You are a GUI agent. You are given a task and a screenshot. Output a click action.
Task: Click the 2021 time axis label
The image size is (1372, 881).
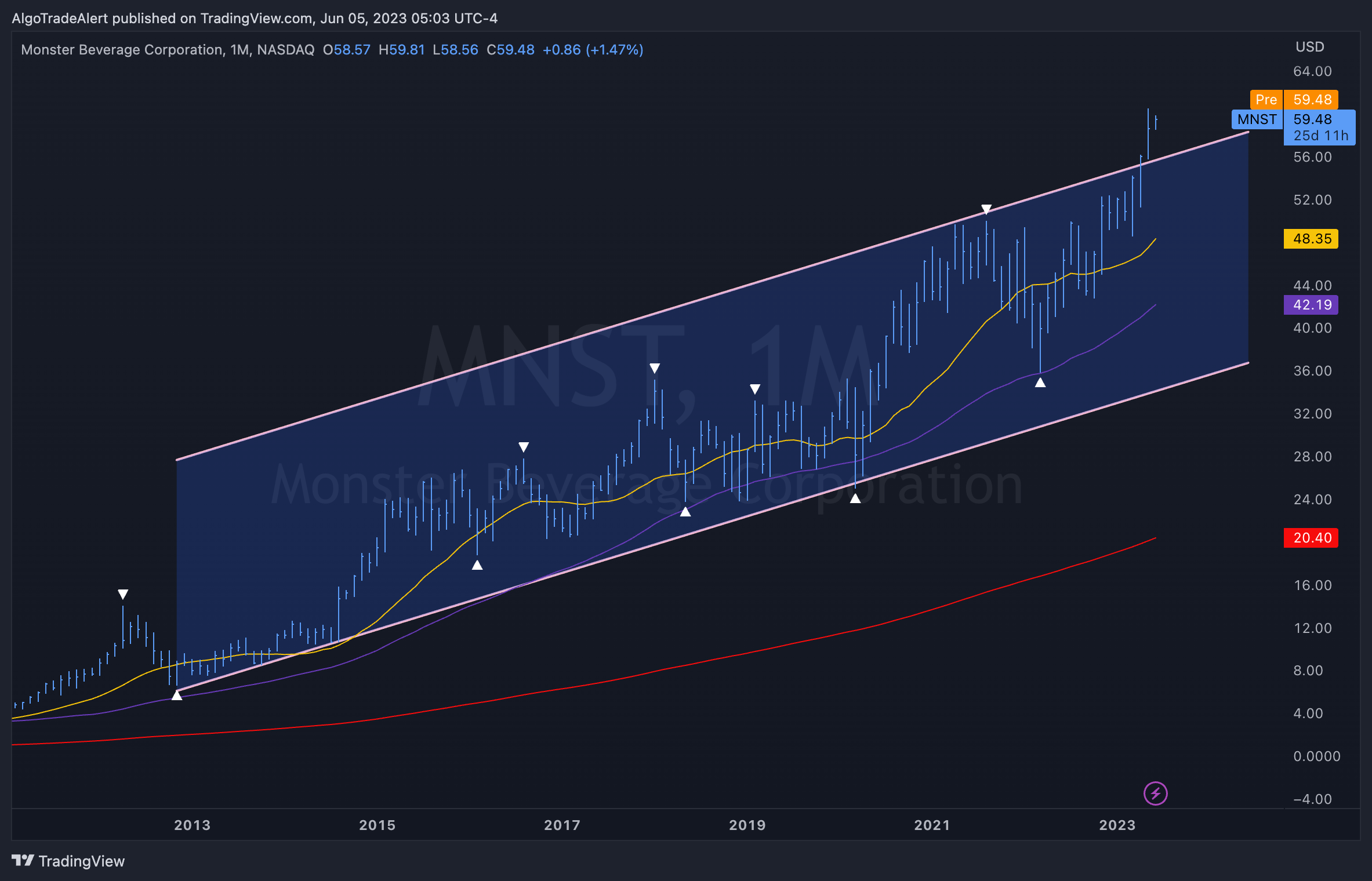[932, 825]
